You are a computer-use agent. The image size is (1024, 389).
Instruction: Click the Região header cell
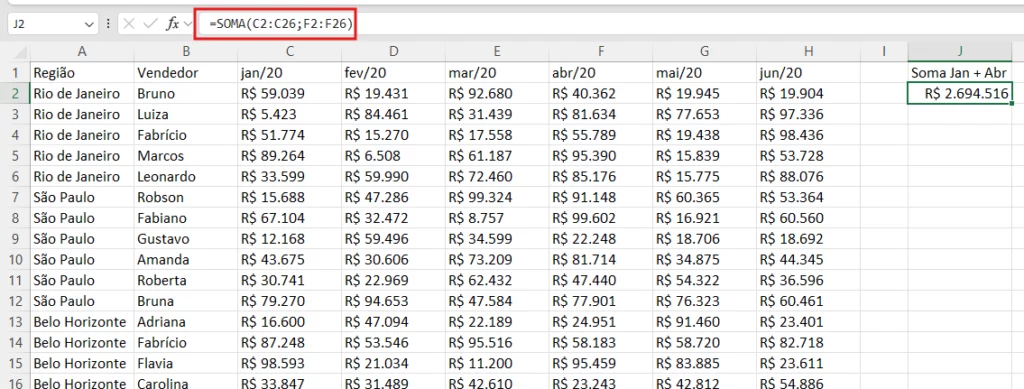pyautogui.click(x=82, y=72)
